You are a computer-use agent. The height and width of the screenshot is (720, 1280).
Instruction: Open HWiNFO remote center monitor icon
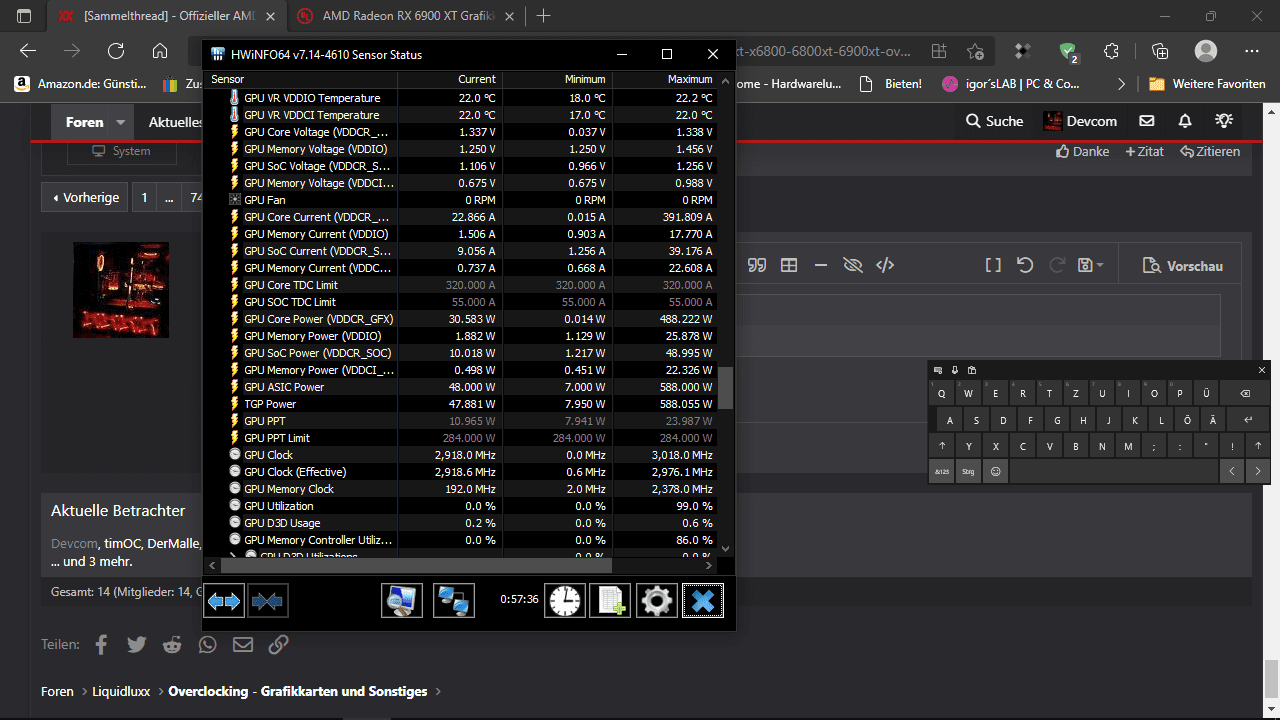coord(402,601)
